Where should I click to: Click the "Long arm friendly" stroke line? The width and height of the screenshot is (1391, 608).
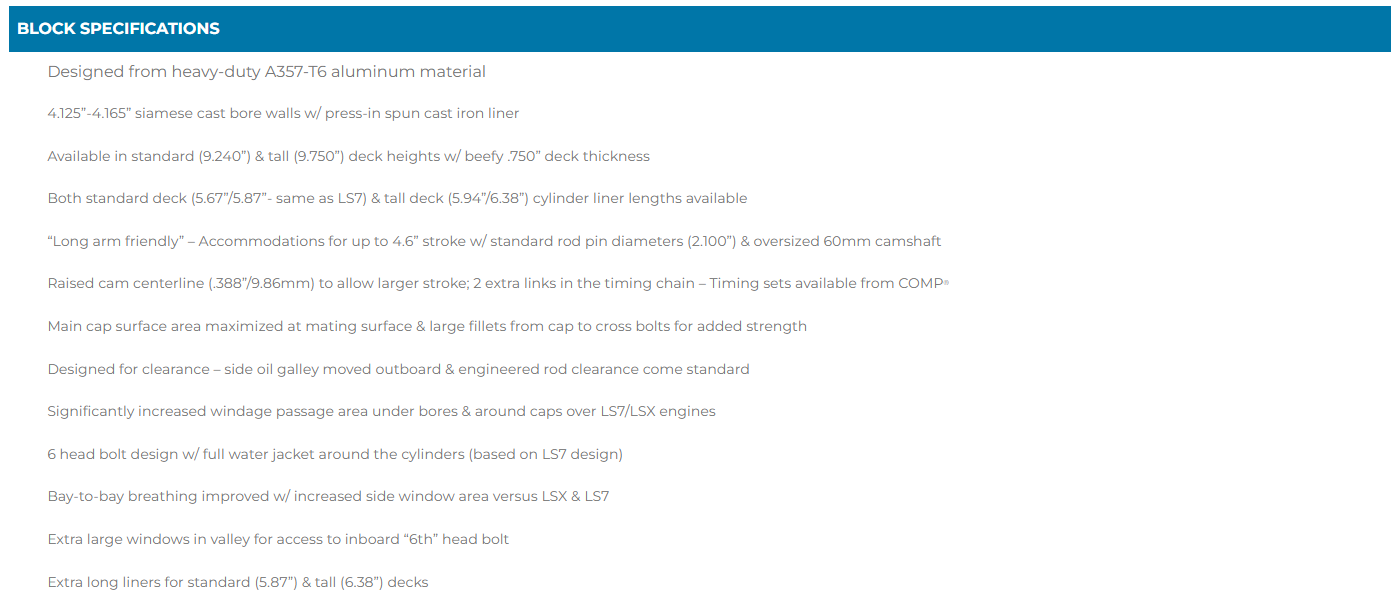[494, 242]
